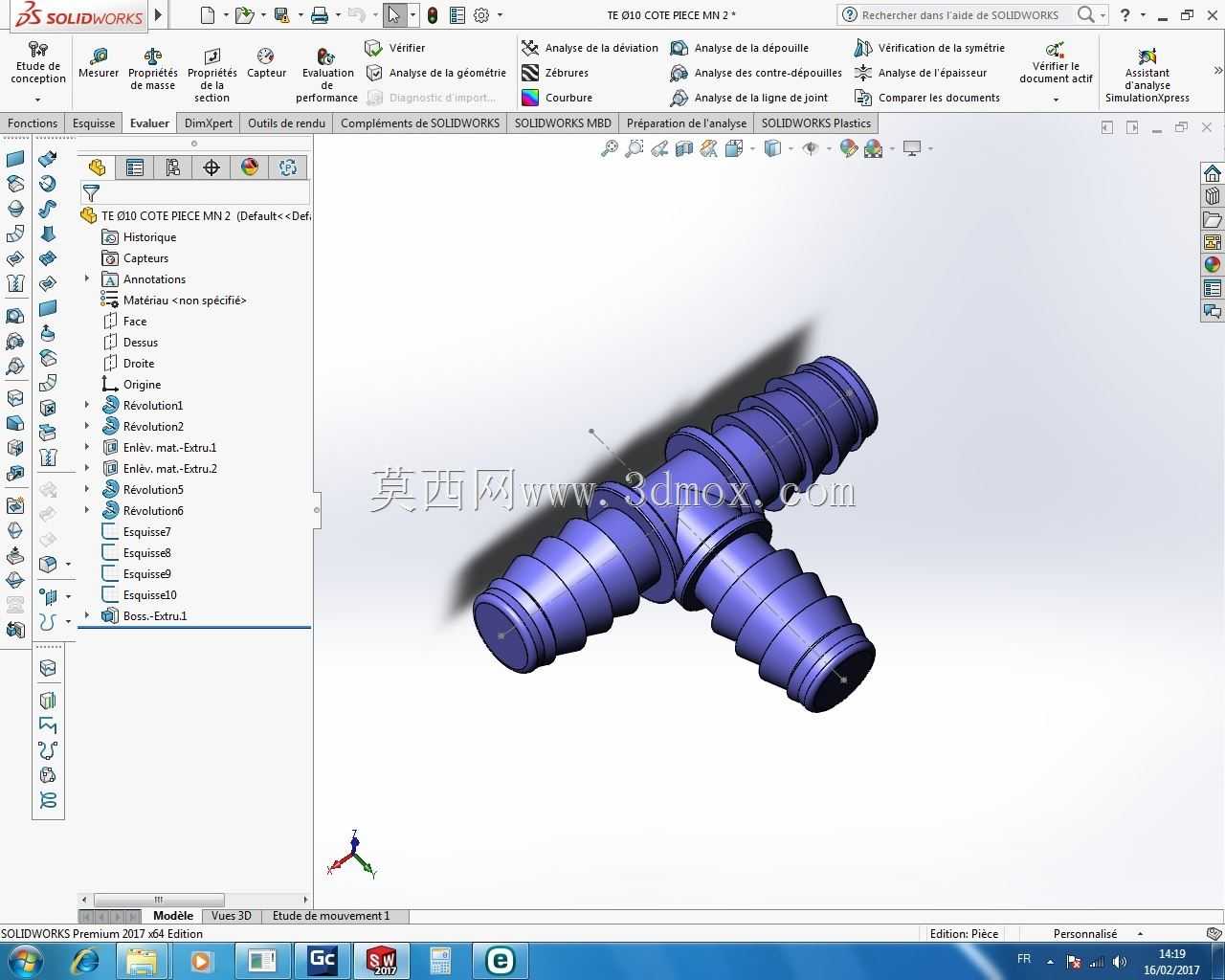
Task: Select Matériau <non spécifié> in tree
Action: click(174, 301)
